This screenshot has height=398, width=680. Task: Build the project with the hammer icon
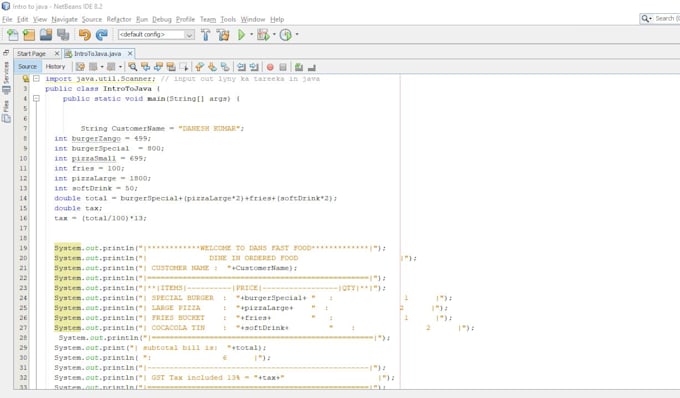tap(206, 35)
